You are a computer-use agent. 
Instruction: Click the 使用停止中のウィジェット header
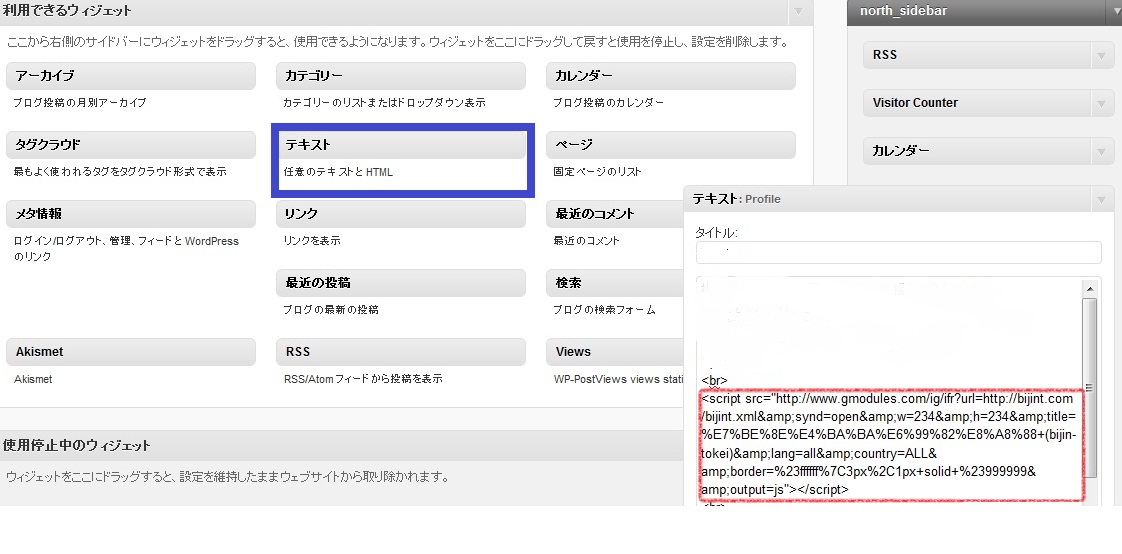[342, 445]
